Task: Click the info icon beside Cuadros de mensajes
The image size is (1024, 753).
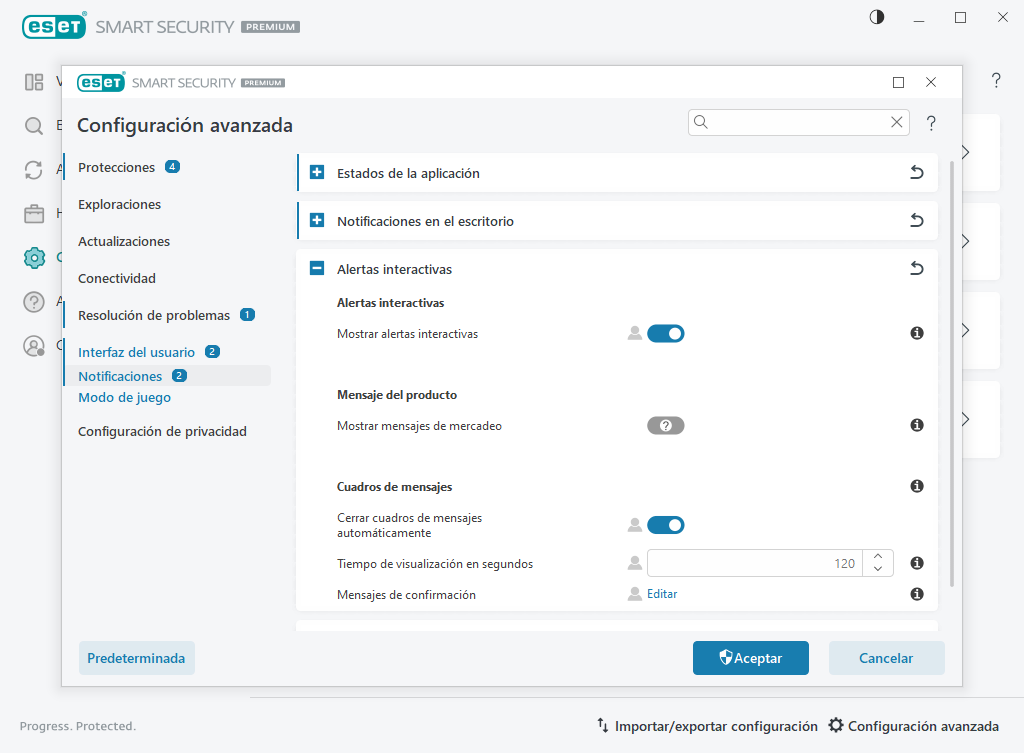Action: pyautogui.click(x=916, y=486)
